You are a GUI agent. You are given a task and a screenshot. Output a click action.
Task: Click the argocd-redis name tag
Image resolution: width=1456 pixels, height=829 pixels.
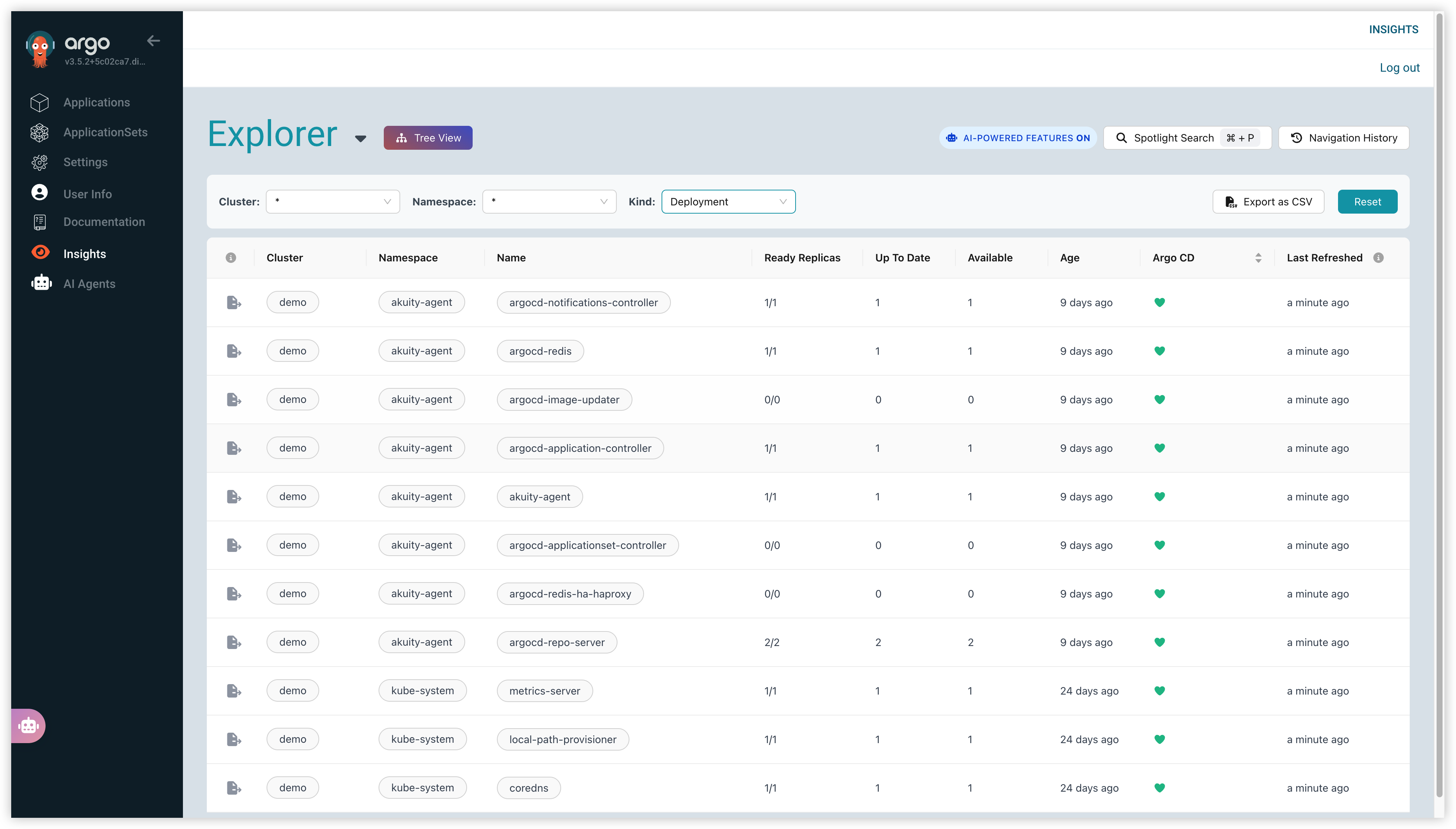(540, 351)
